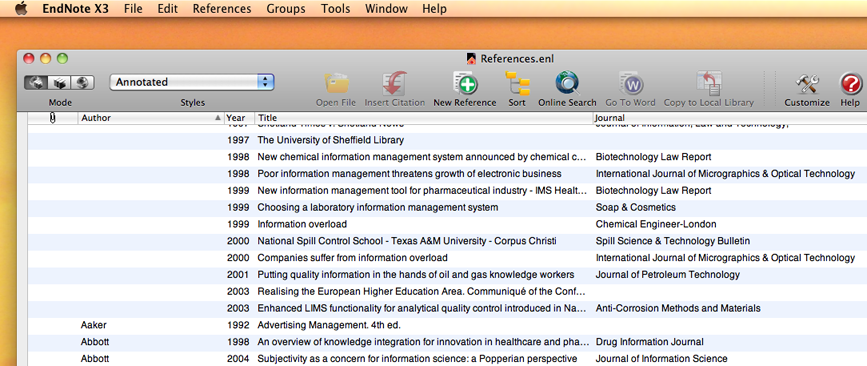The height and width of the screenshot is (366, 867).
Task: Click Copy to Local Library icon
Action: click(708, 83)
